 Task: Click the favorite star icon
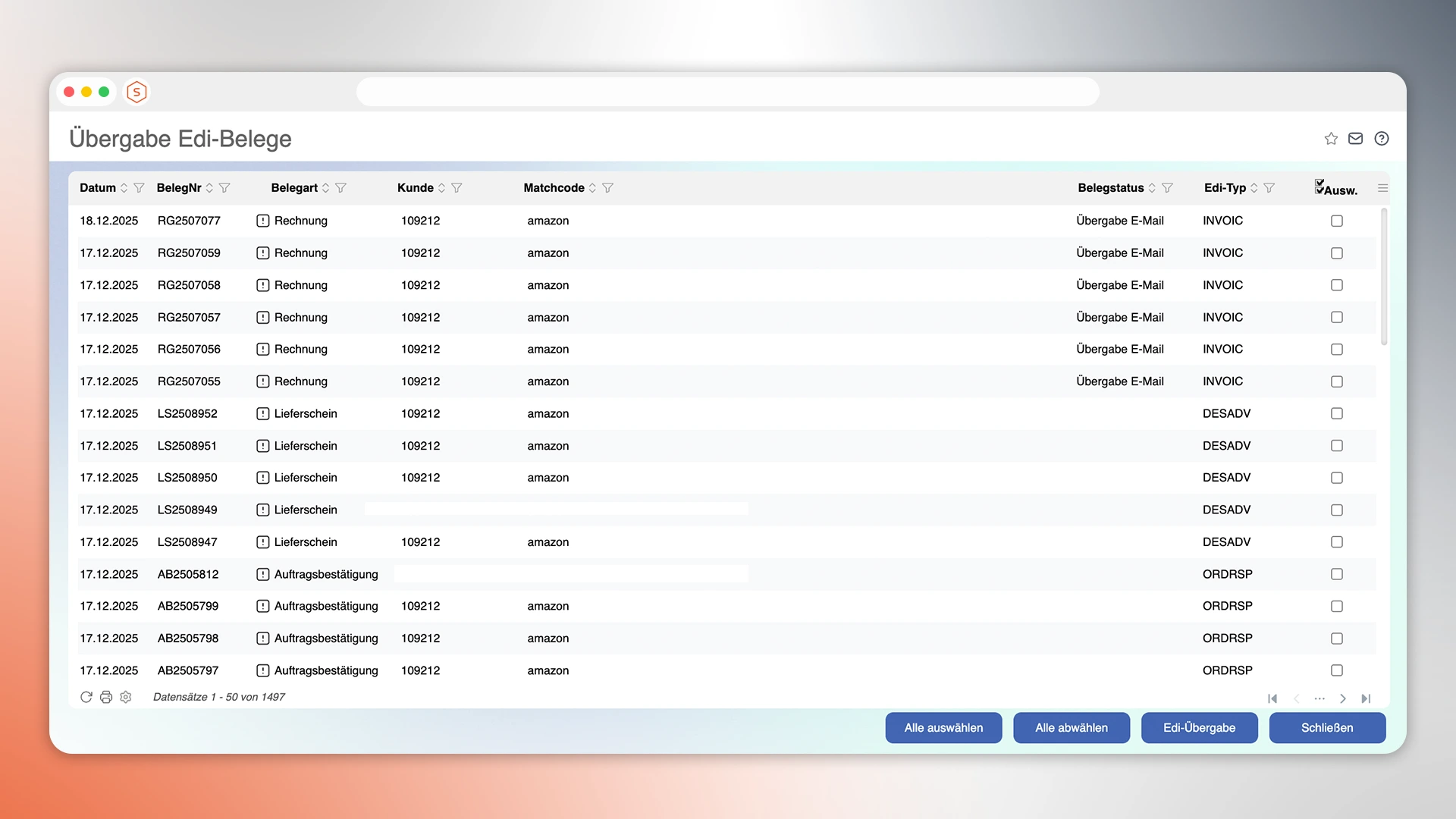tap(1331, 139)
